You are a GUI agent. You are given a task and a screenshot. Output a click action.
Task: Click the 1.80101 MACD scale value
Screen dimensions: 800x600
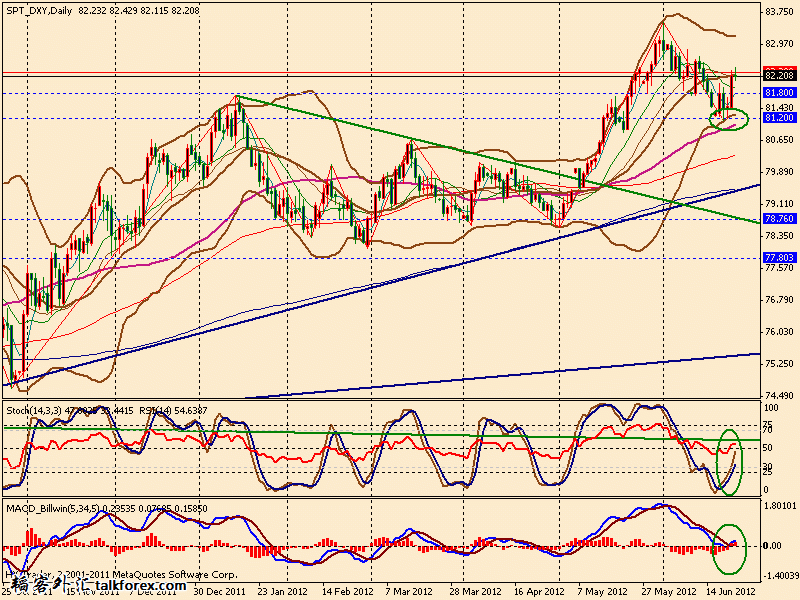[780, 506]
